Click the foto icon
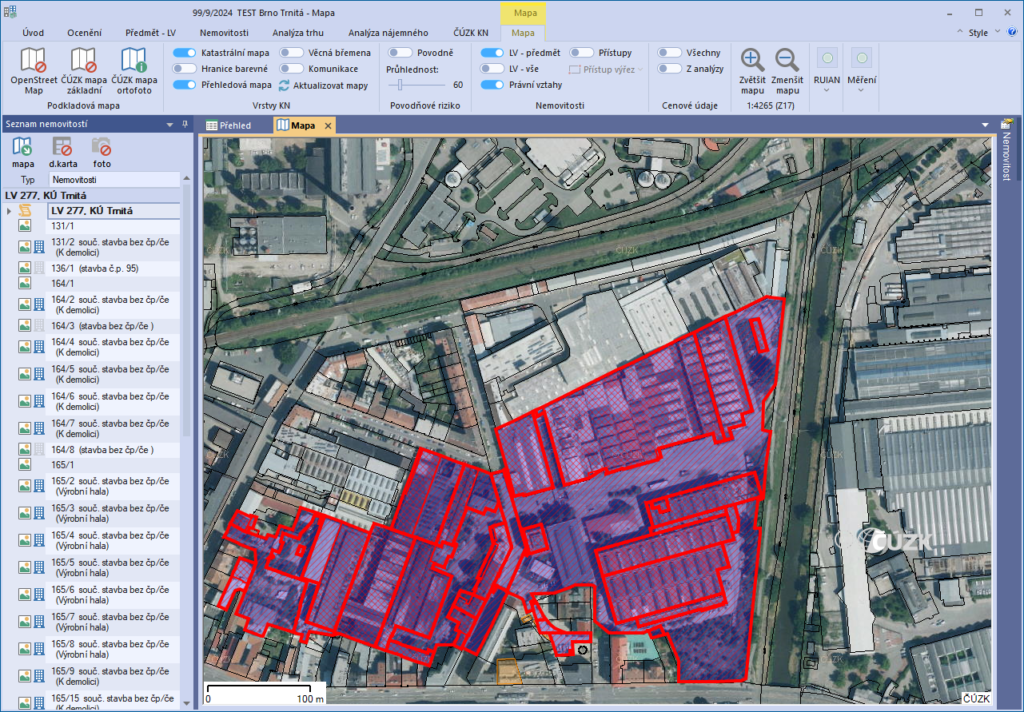 coord(102,147)
